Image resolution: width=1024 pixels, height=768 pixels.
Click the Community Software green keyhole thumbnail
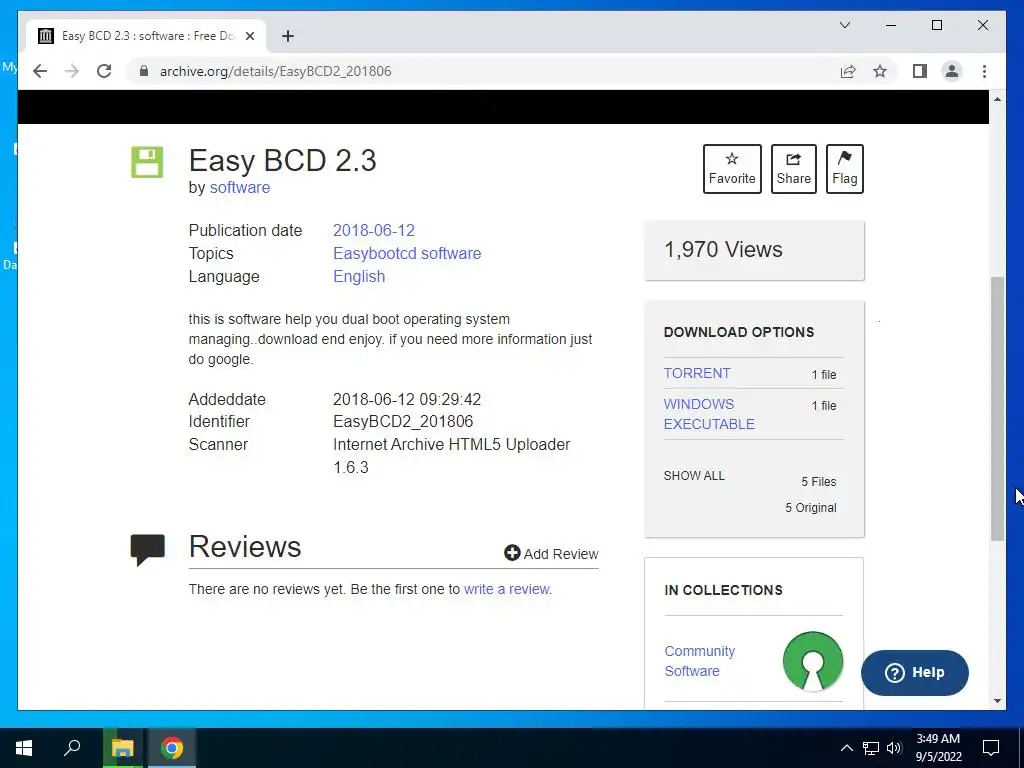[x=812, y=661]
